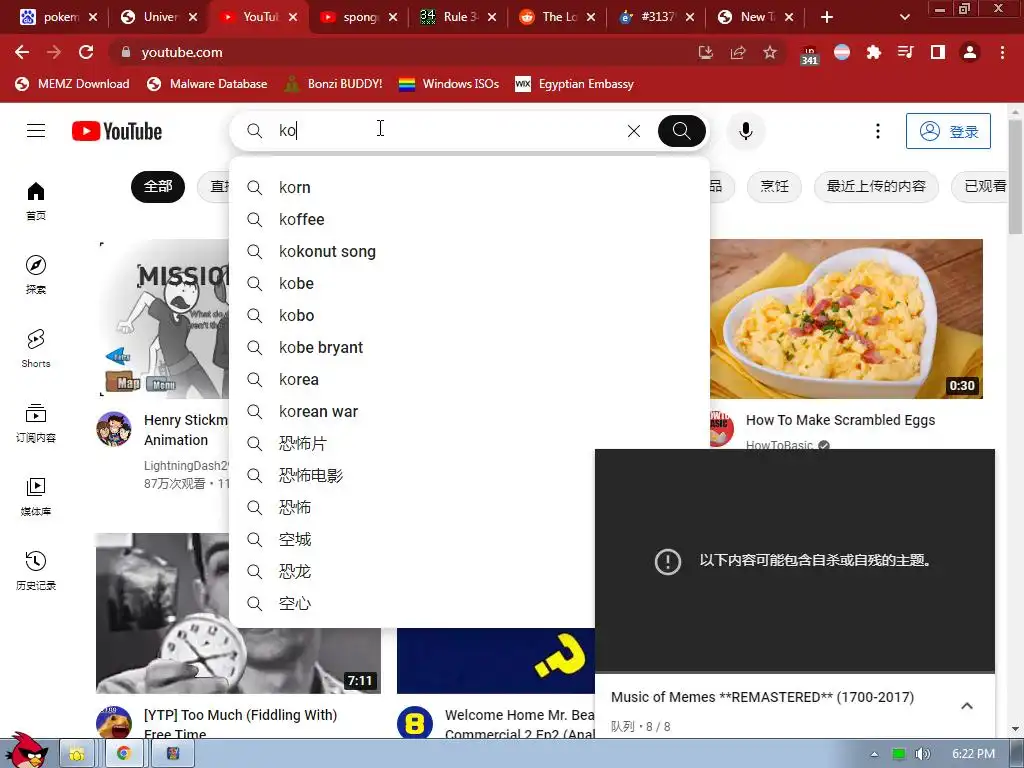Open the media control playlist icon
Viewport: 1024px width, 768px height.
pos(905,52)
